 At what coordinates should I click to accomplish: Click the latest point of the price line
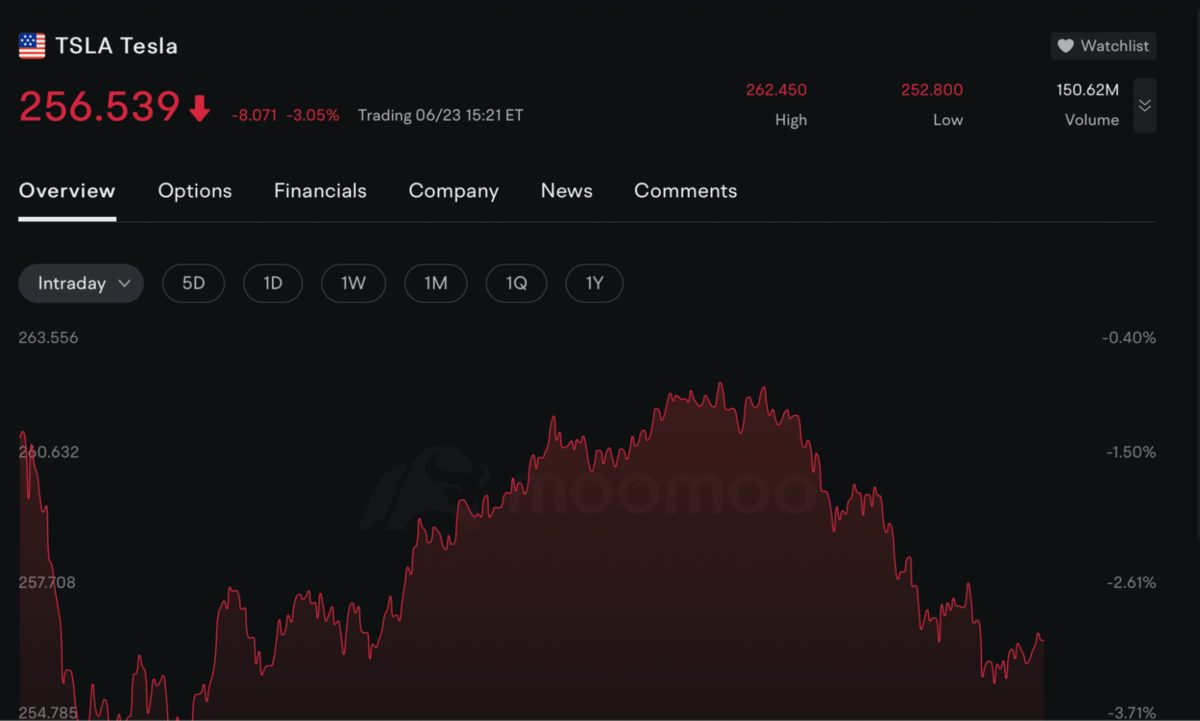[x=1043, y=640]
